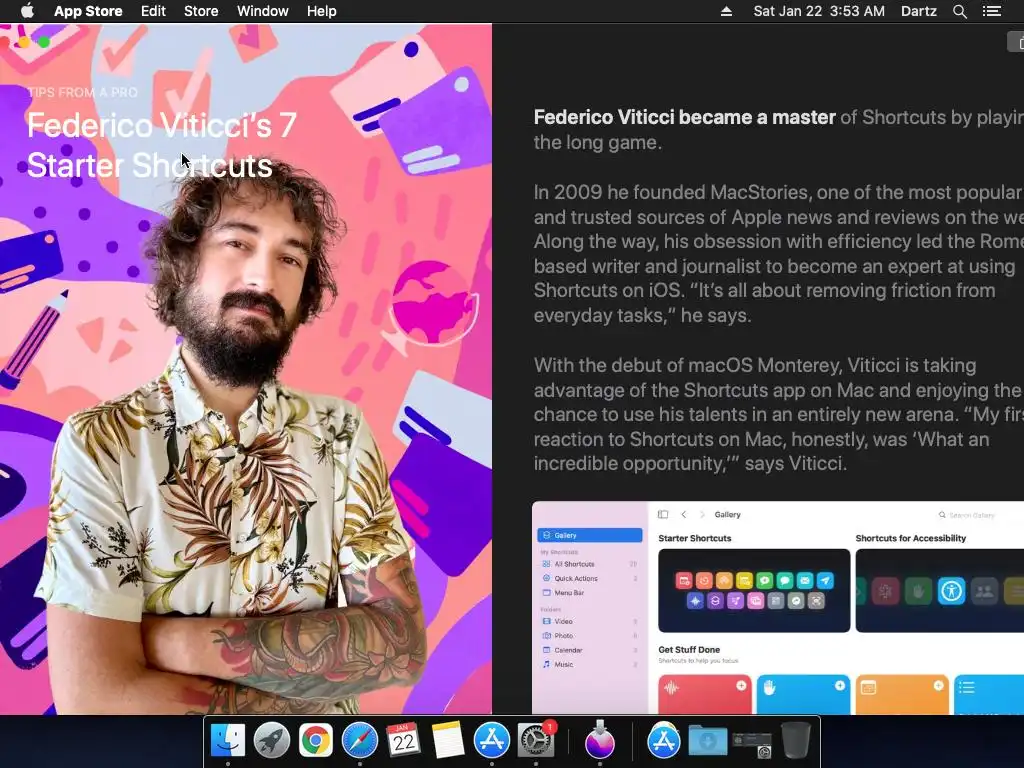Open the Help menu
1024x768 pixels.
pos(322,11)
